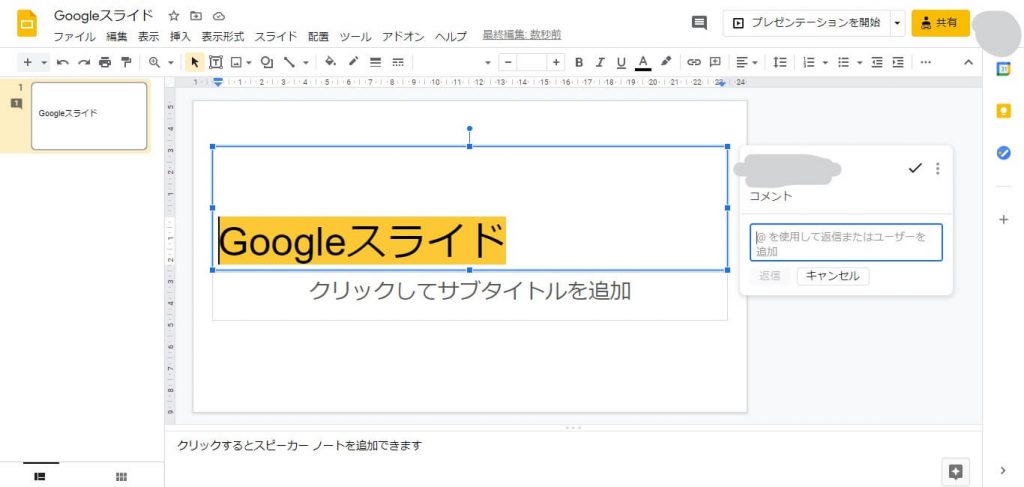This screenshot has width=1024, height=487.
Task: Activate the paint format tool
Action: (x=125, y=63)
